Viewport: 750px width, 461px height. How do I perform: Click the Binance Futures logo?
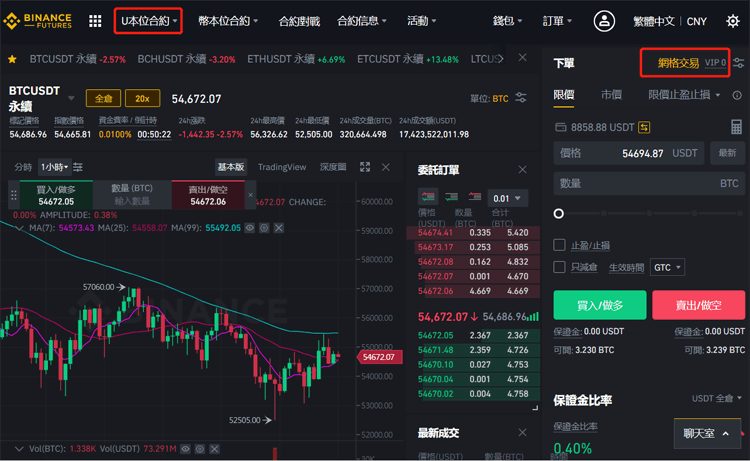tap(37, 21)
